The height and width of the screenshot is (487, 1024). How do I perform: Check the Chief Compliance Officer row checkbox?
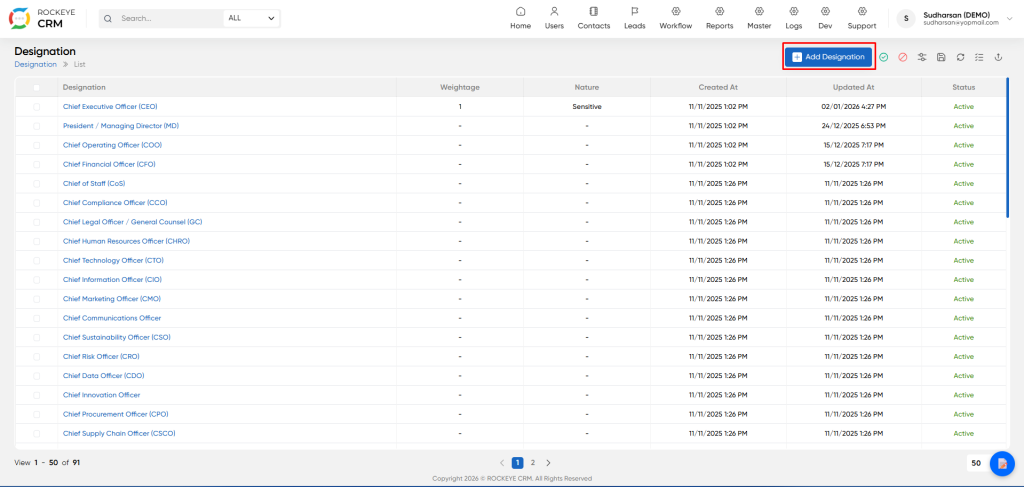click(x=37, y=203)
